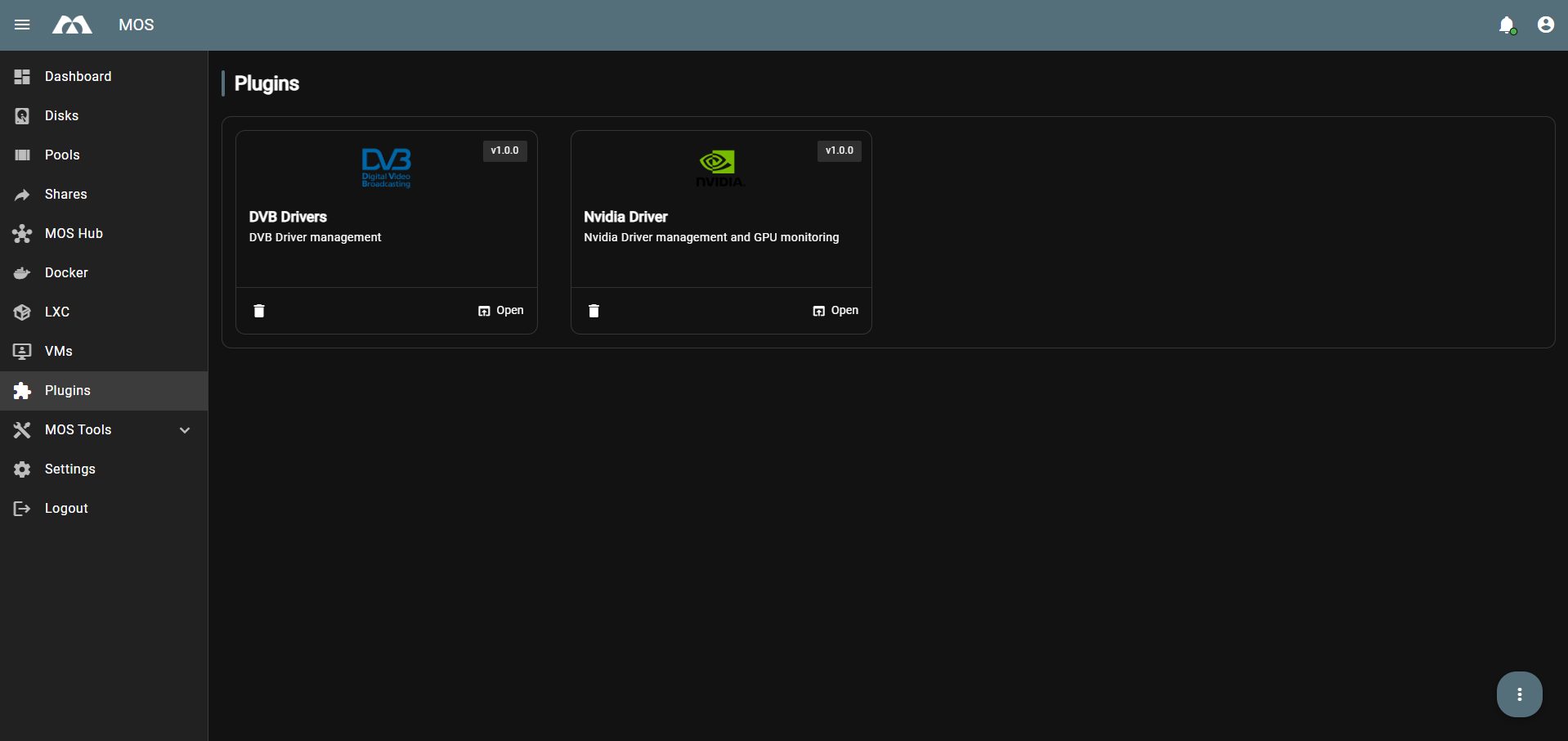Open the DVB Drivers plugin
Screen dimensions: 1568x741
(x=500, y=311)
